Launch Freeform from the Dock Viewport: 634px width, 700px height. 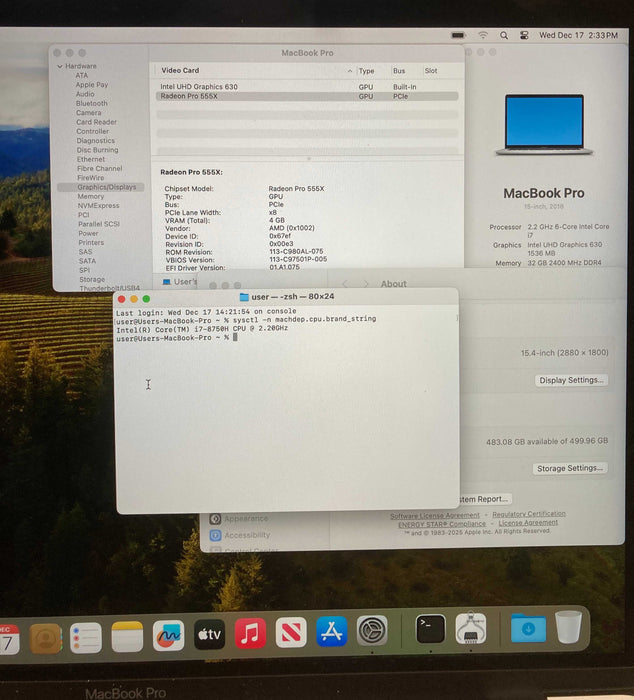click(168, 635)
